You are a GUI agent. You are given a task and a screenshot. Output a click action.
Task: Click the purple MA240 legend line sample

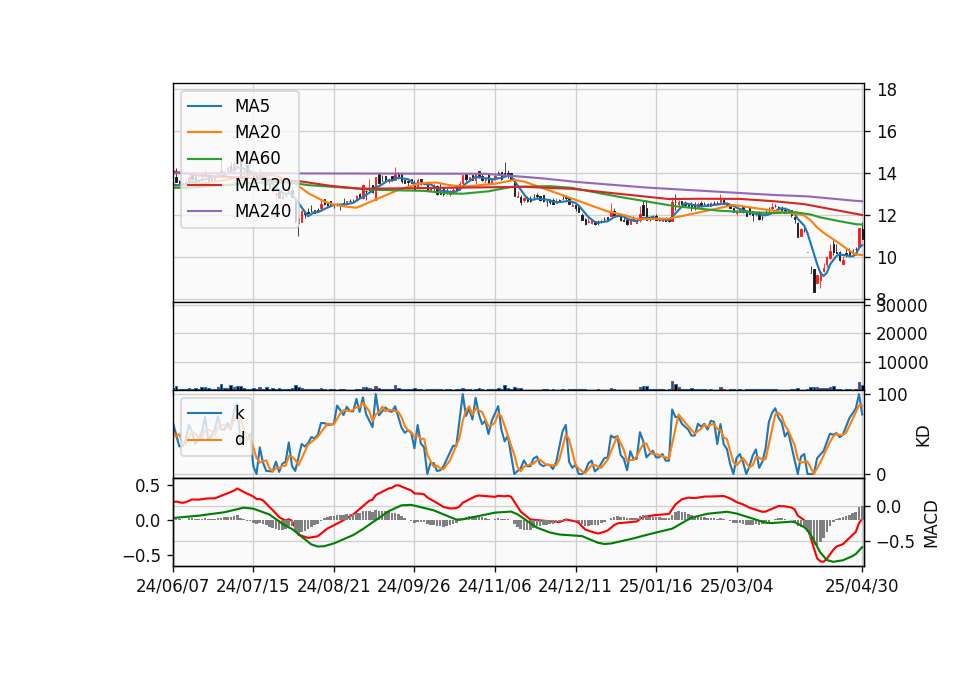click(x=204, y=211)
